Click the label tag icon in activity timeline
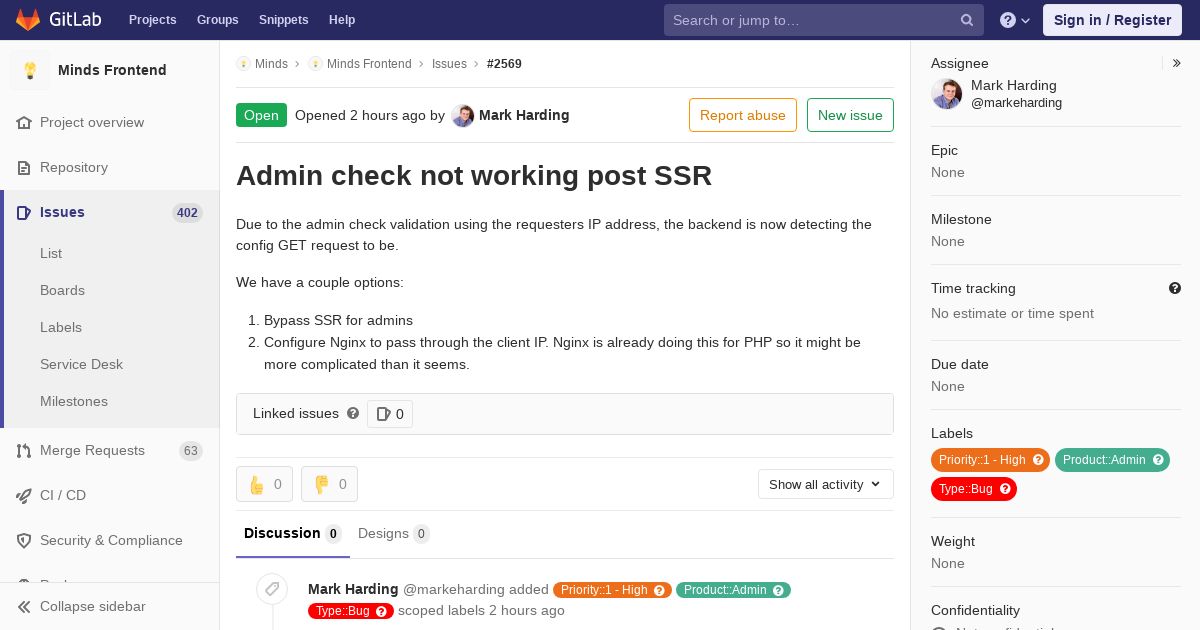This screenshot has height=630, width=1200. (272, 589)
